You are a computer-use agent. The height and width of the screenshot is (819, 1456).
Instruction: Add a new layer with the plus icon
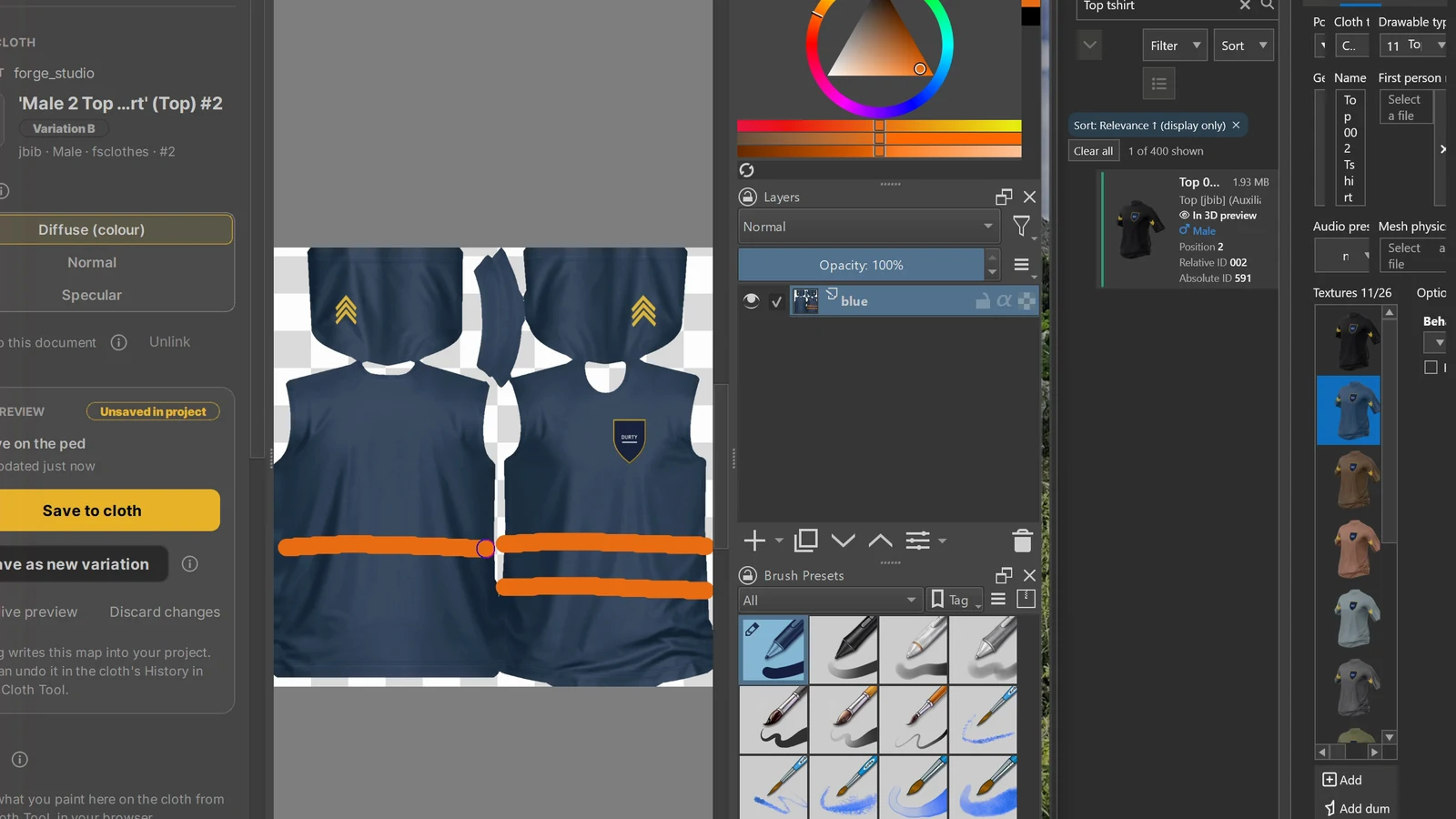pyautogui.click(x=754, y=541)
